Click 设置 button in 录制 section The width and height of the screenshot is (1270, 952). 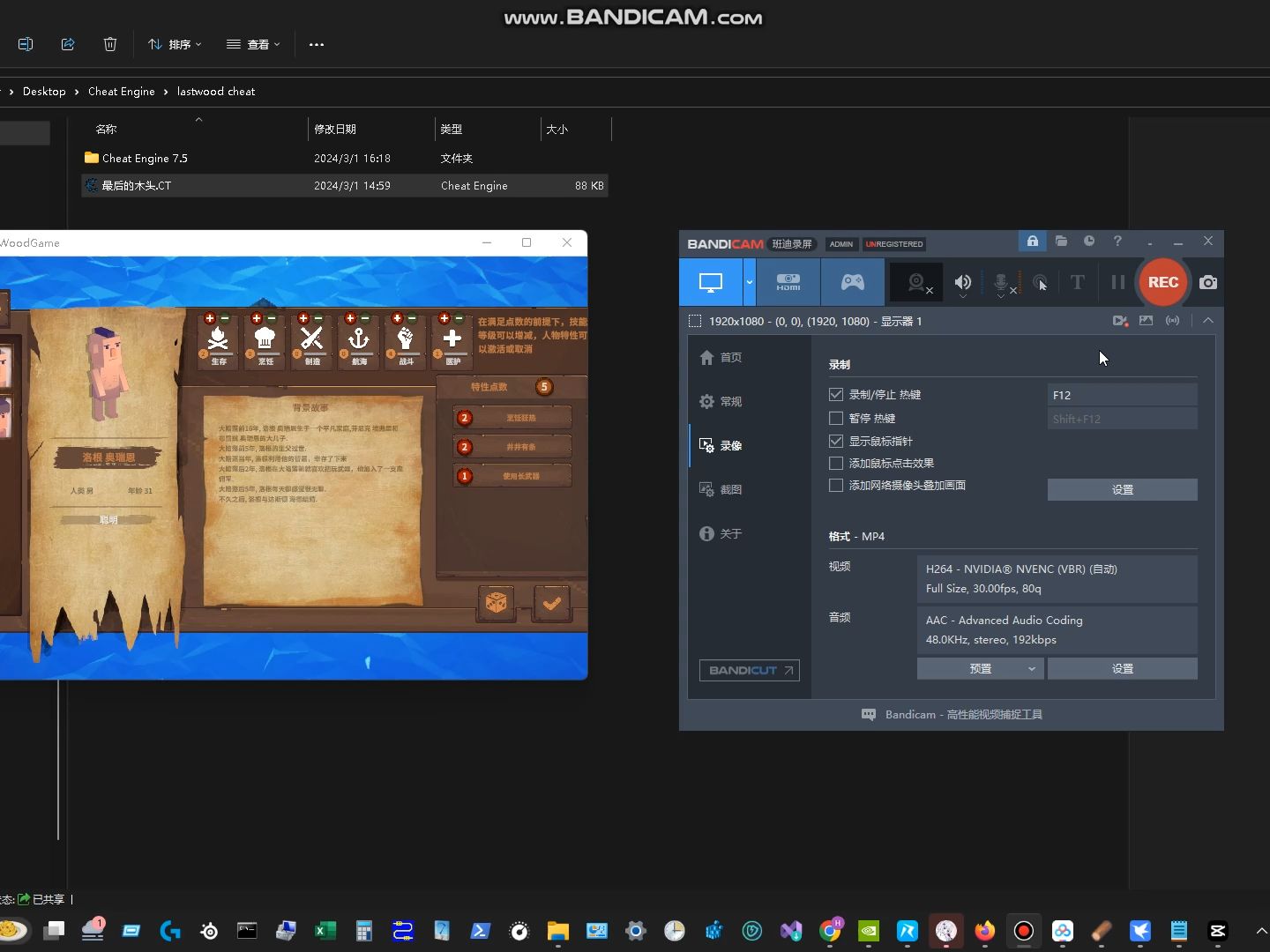tap(1122, 489)
